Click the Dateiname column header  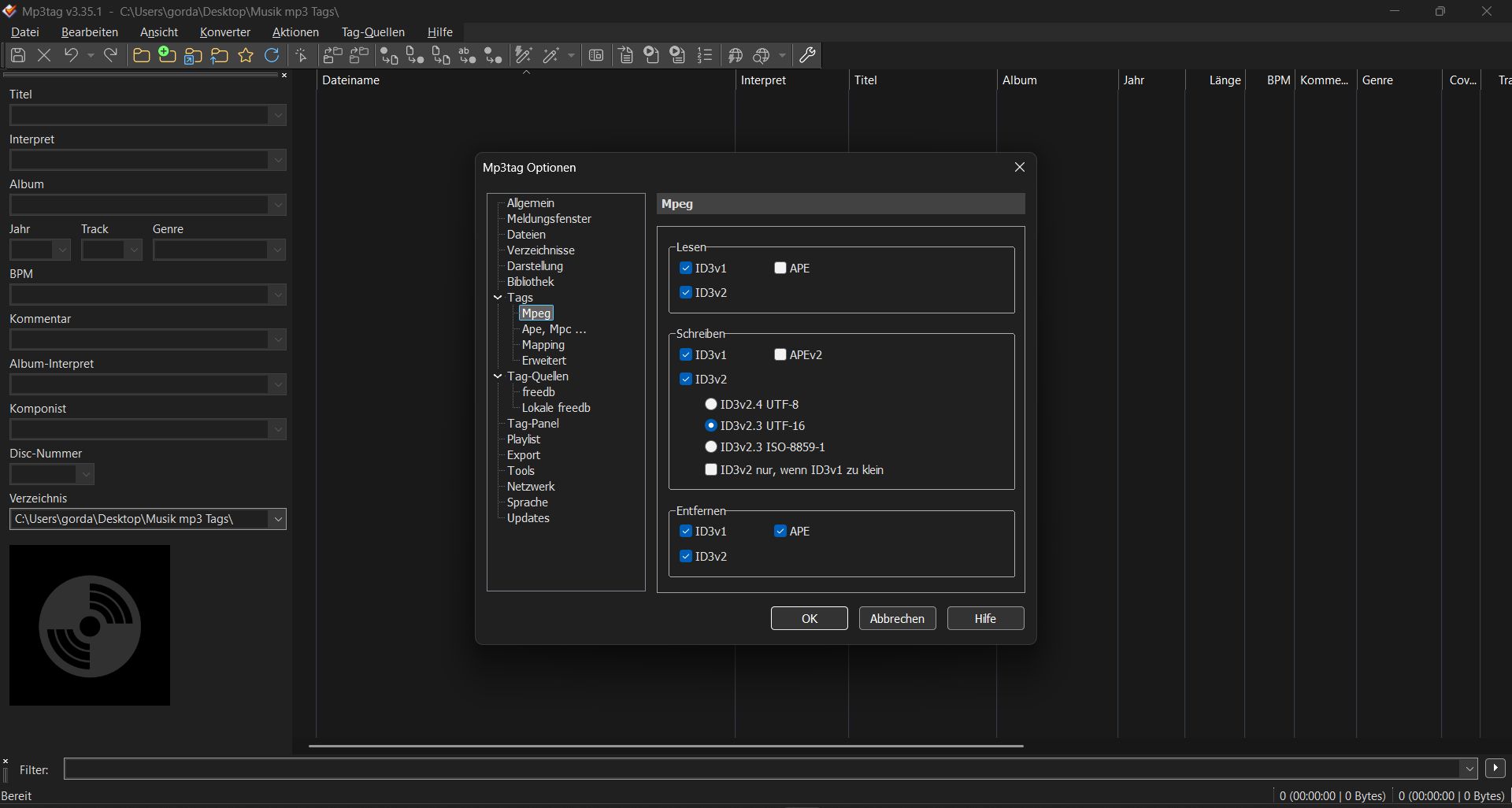[526, 80]
